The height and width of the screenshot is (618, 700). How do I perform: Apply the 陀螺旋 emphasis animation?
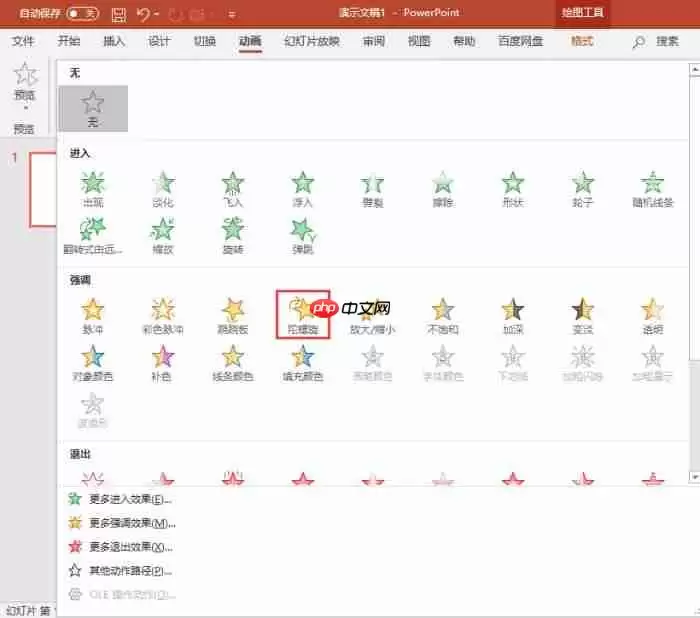click(303, 314)
